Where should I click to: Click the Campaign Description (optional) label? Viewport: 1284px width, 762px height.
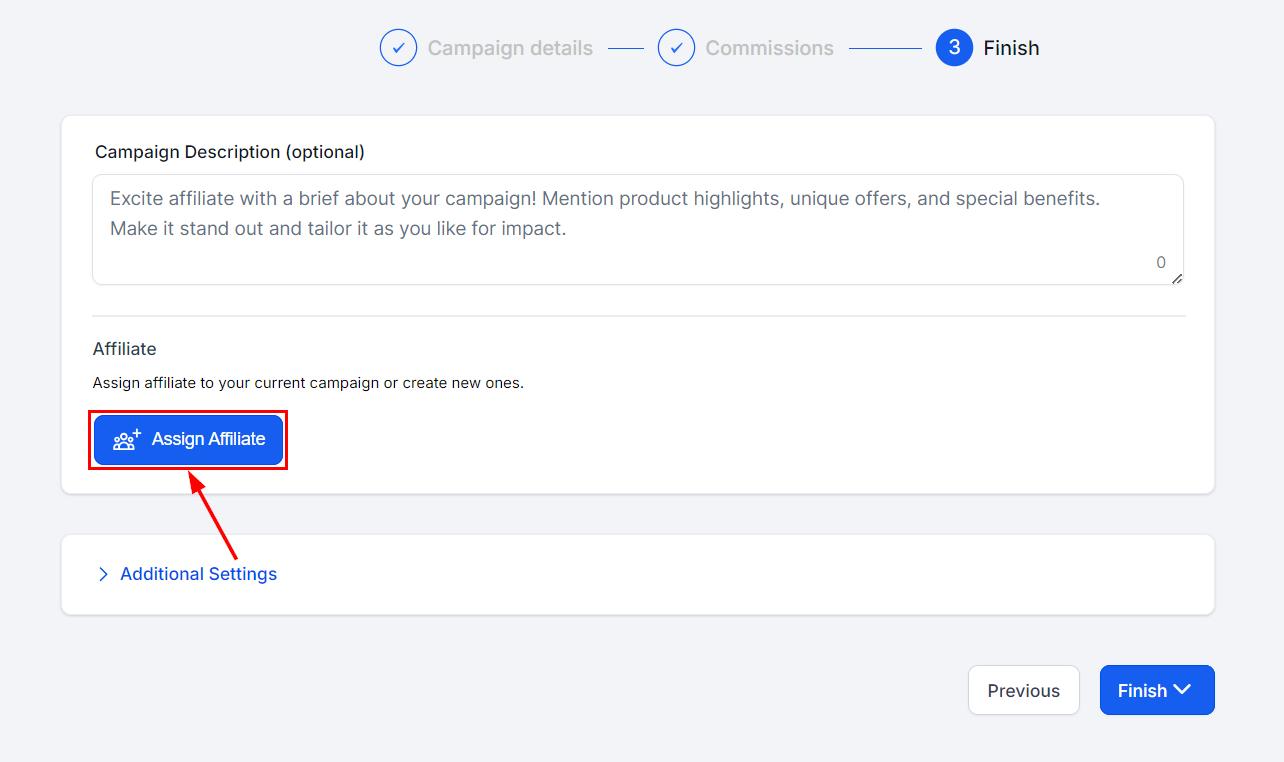click(x=229, y=152)
